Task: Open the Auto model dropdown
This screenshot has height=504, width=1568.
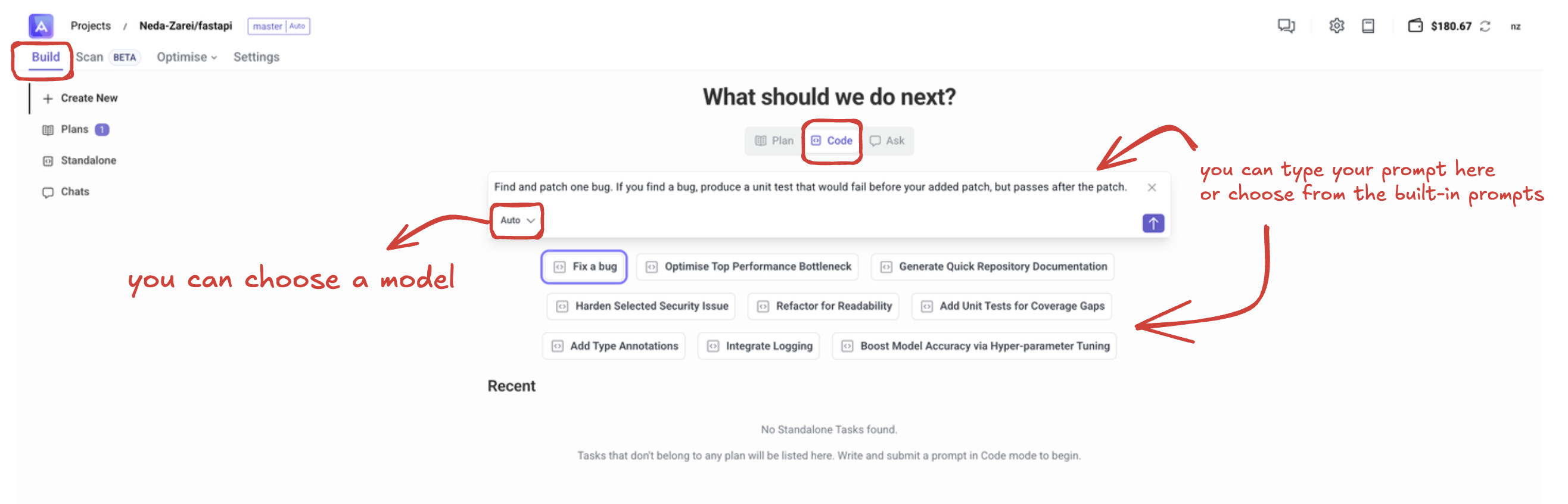Action: [x=517, y=220]
